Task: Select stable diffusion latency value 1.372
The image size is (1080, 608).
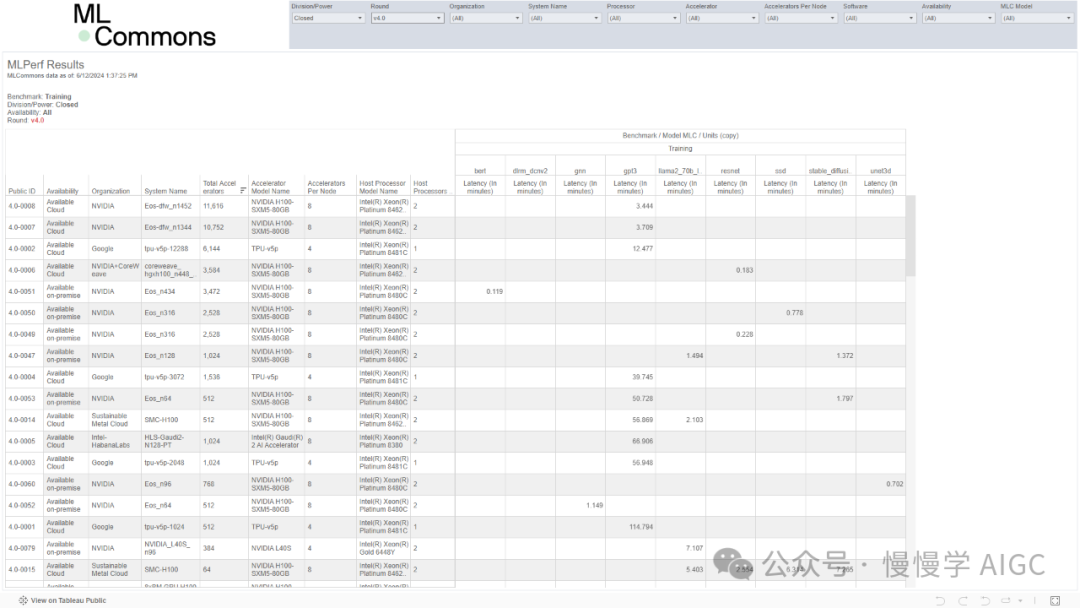Action: (x=844, y=355)
